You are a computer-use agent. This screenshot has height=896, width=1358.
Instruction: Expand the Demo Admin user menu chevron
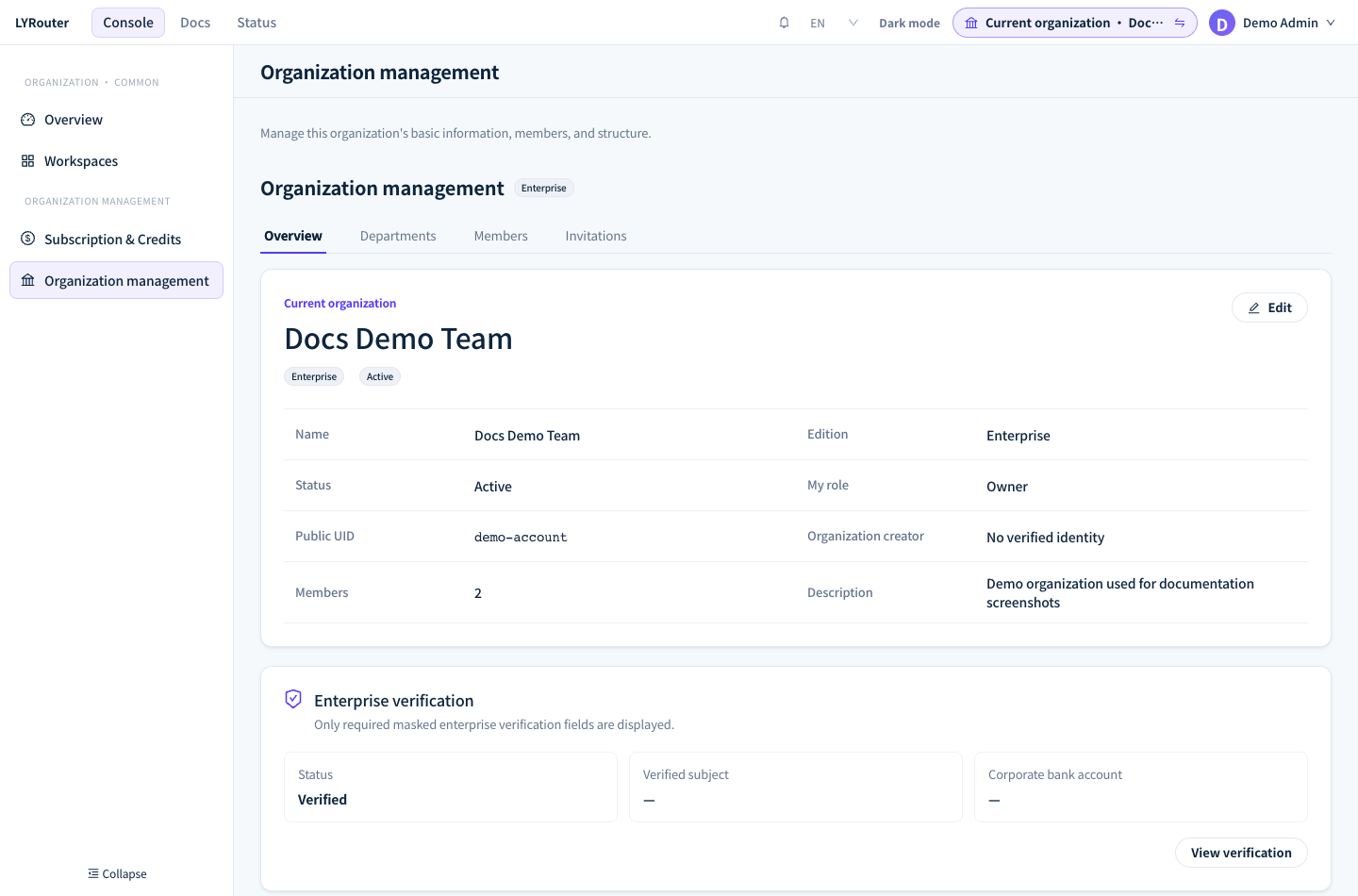tap(1331, 23)
